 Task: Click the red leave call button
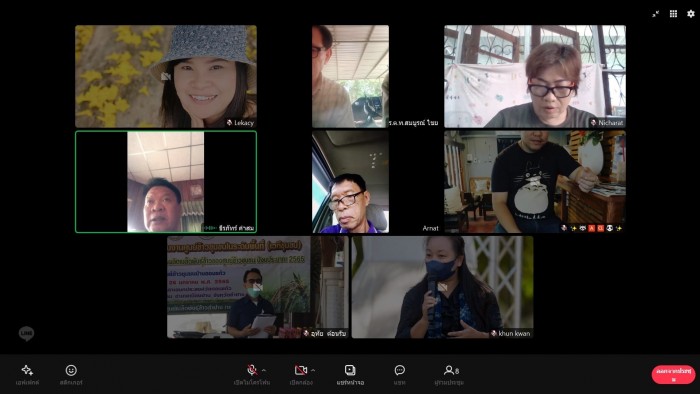[673, 374]
